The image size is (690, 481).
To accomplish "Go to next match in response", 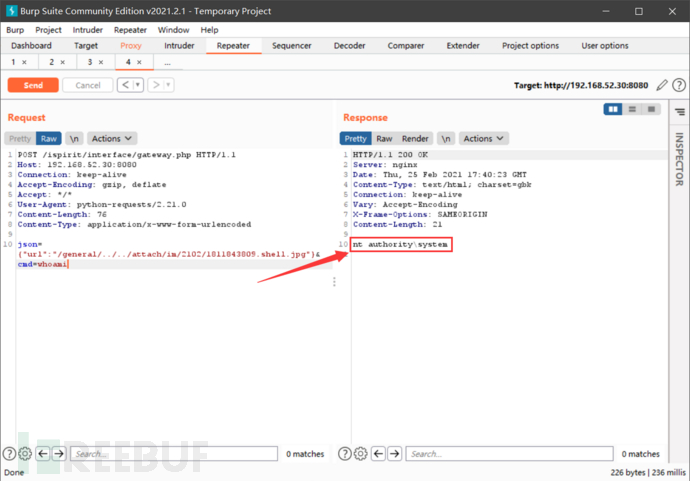I will [395, 453].
